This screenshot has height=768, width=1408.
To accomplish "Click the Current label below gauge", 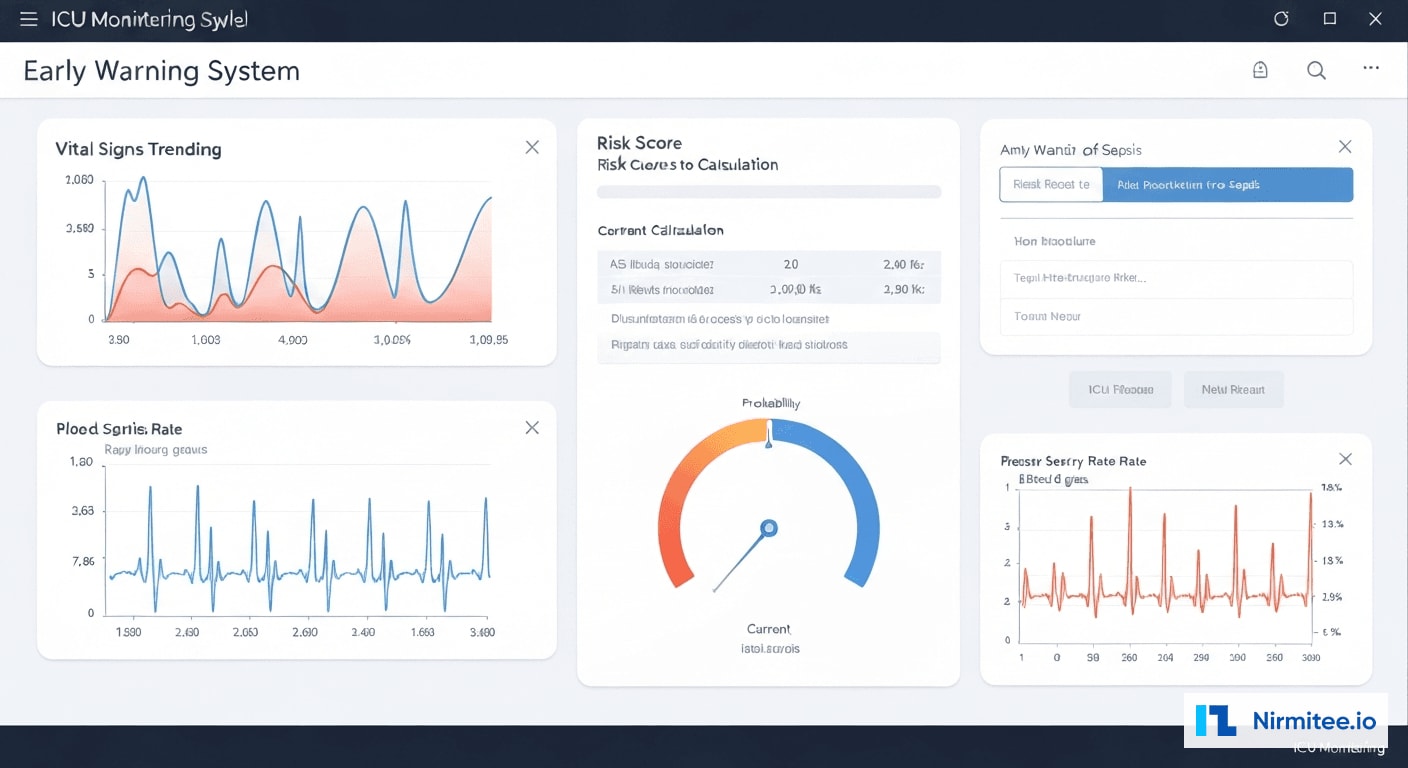I will click(x=768, y=629).
